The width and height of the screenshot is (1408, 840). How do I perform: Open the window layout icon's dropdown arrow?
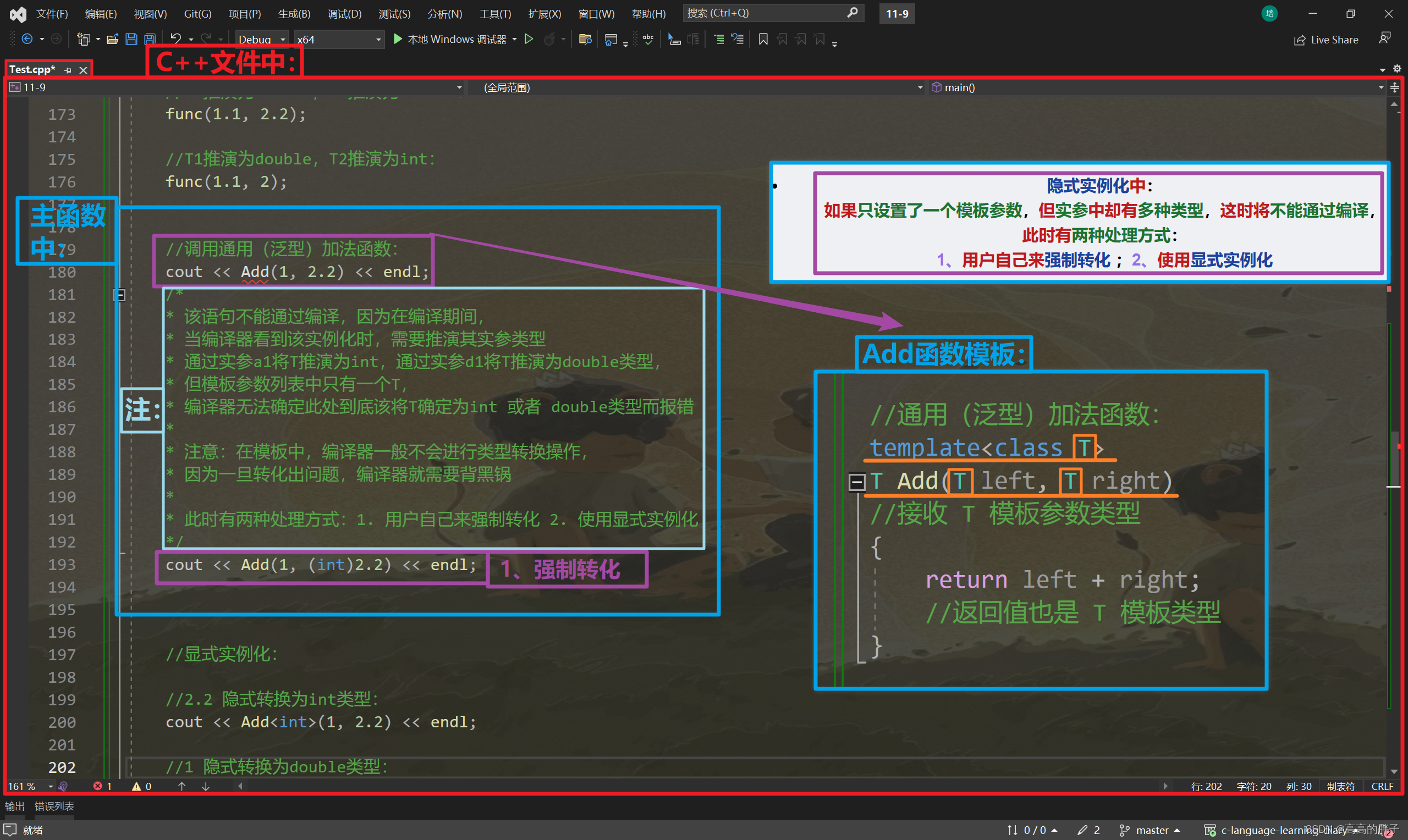tap(625, 43)
